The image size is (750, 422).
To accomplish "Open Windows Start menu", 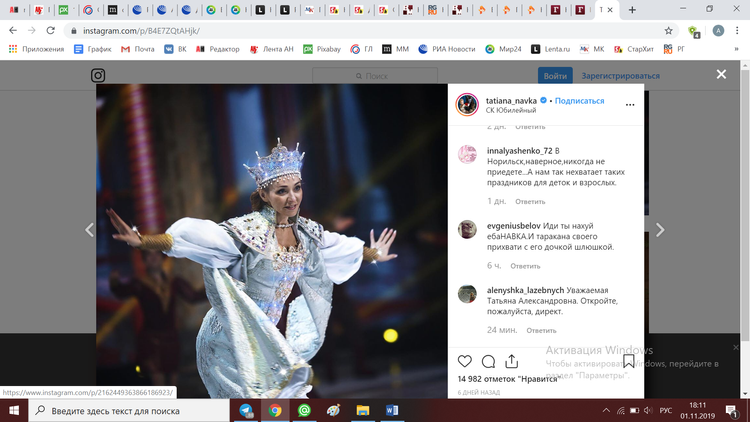I will (14, 411).
